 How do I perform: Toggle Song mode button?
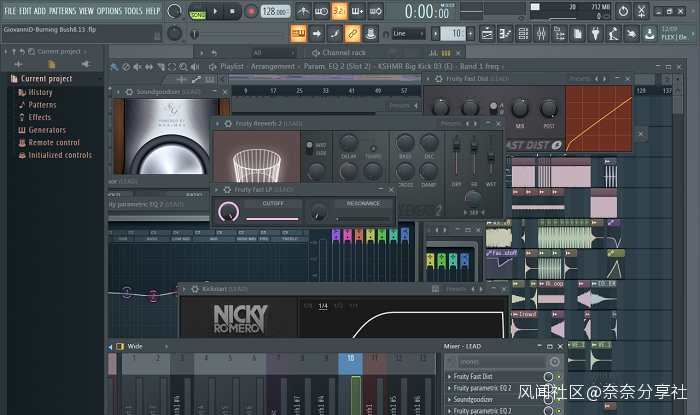[x=197, y=14]
